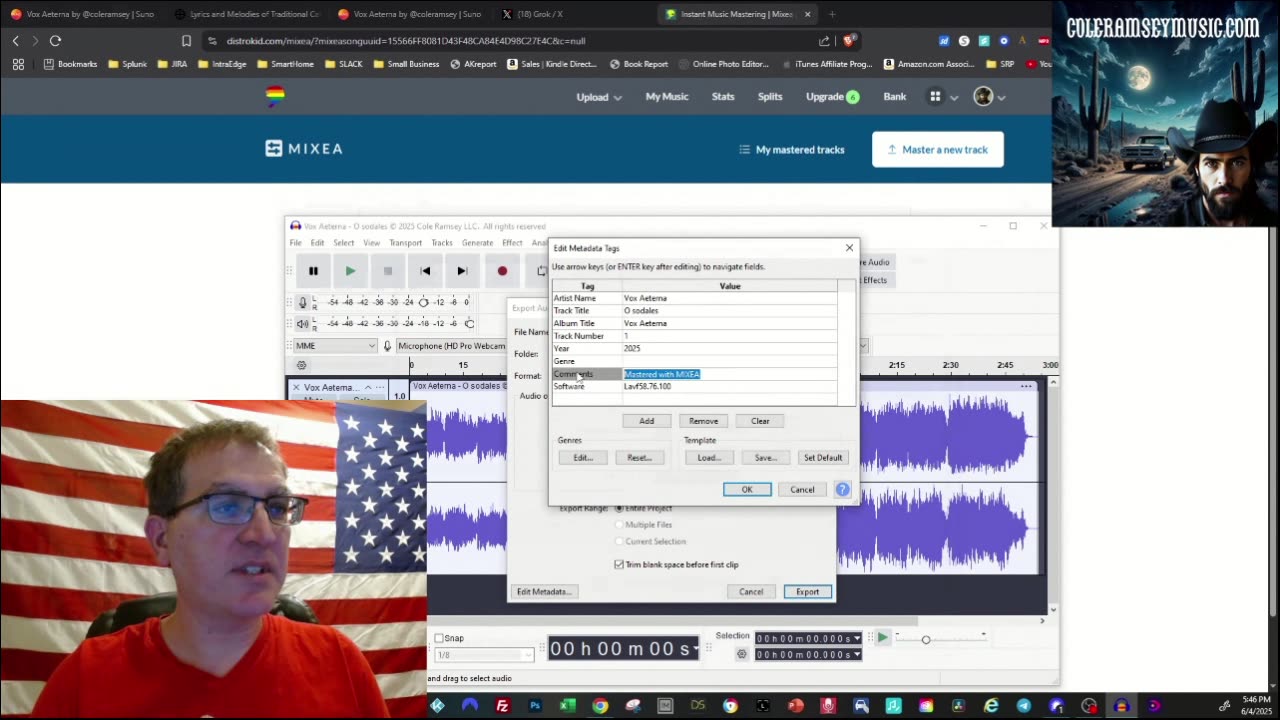
Task: Click OK in Edit Metadata Tags
Action: click(x=747, y=489)
